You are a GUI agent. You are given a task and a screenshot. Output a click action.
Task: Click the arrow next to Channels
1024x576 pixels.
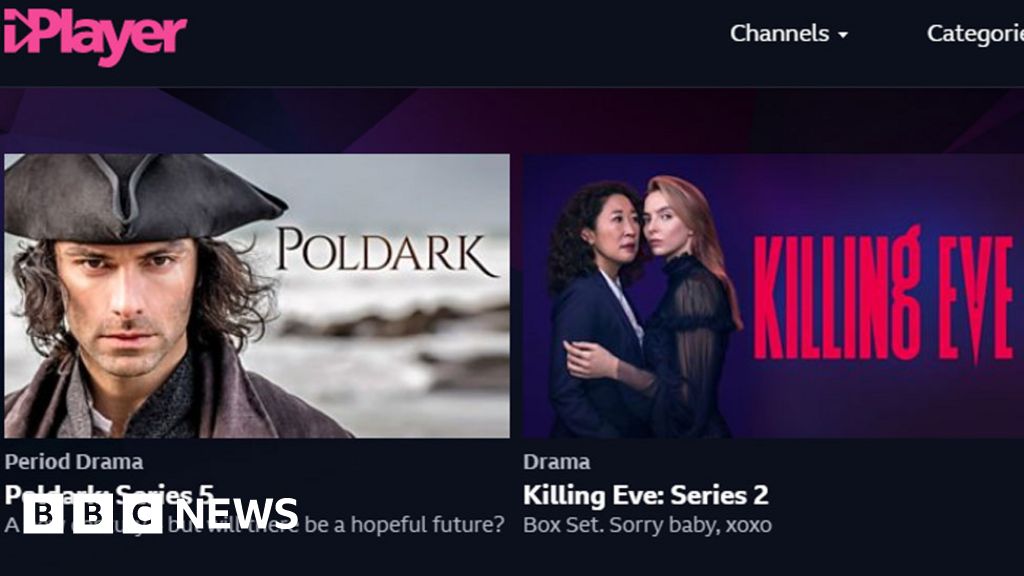click(843, 35)
